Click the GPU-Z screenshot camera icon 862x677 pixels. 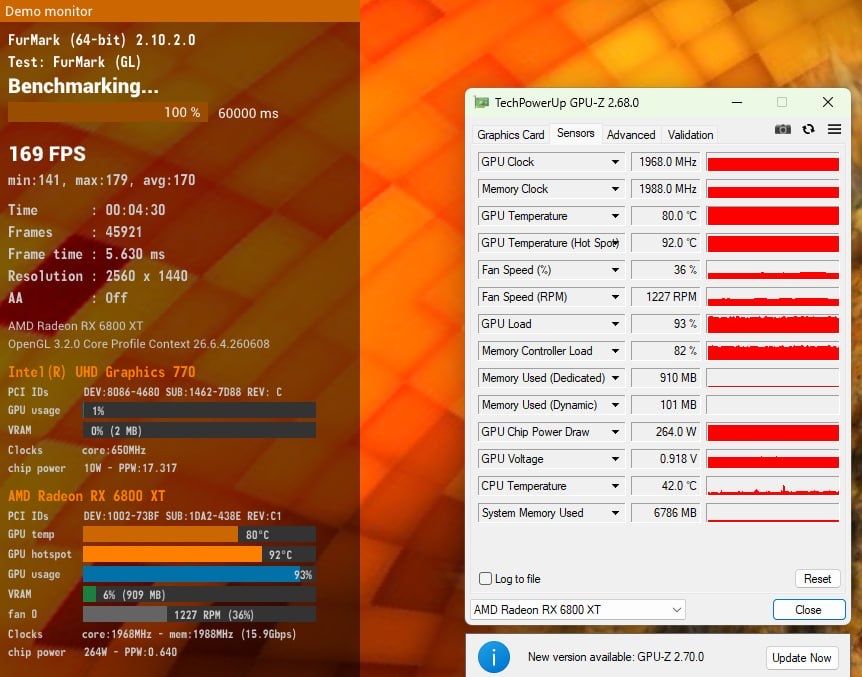click(x=782, y=129)
